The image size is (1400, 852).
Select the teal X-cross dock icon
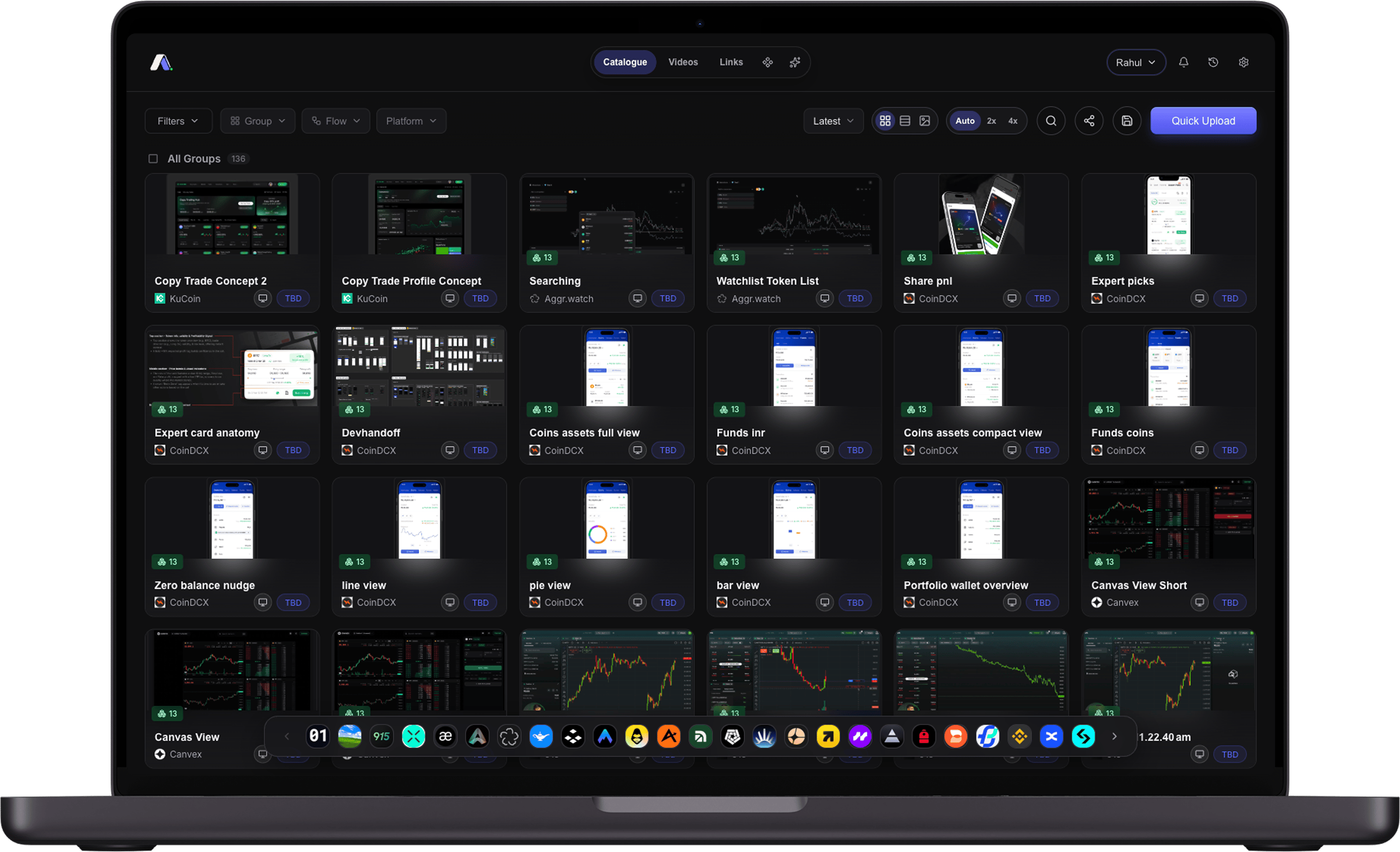point(413,736)
